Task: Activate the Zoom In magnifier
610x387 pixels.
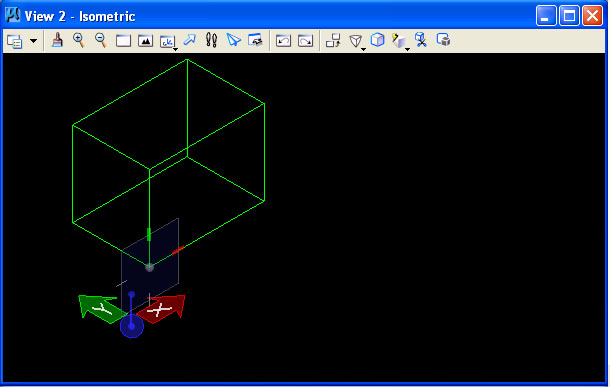Action: 79,40
